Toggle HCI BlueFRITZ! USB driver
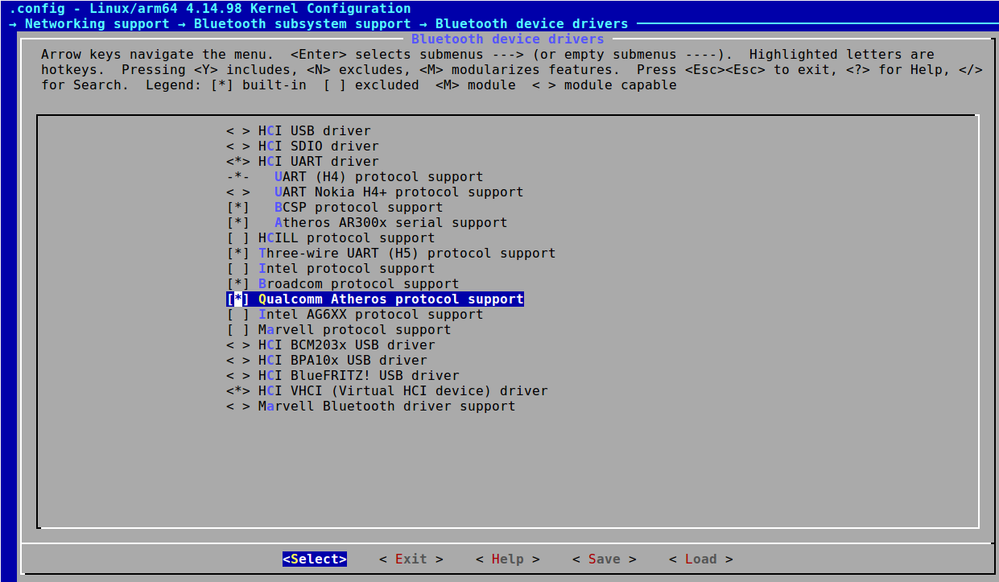The width and height of the screenshot is (999, 582). [x=343, y=375]
